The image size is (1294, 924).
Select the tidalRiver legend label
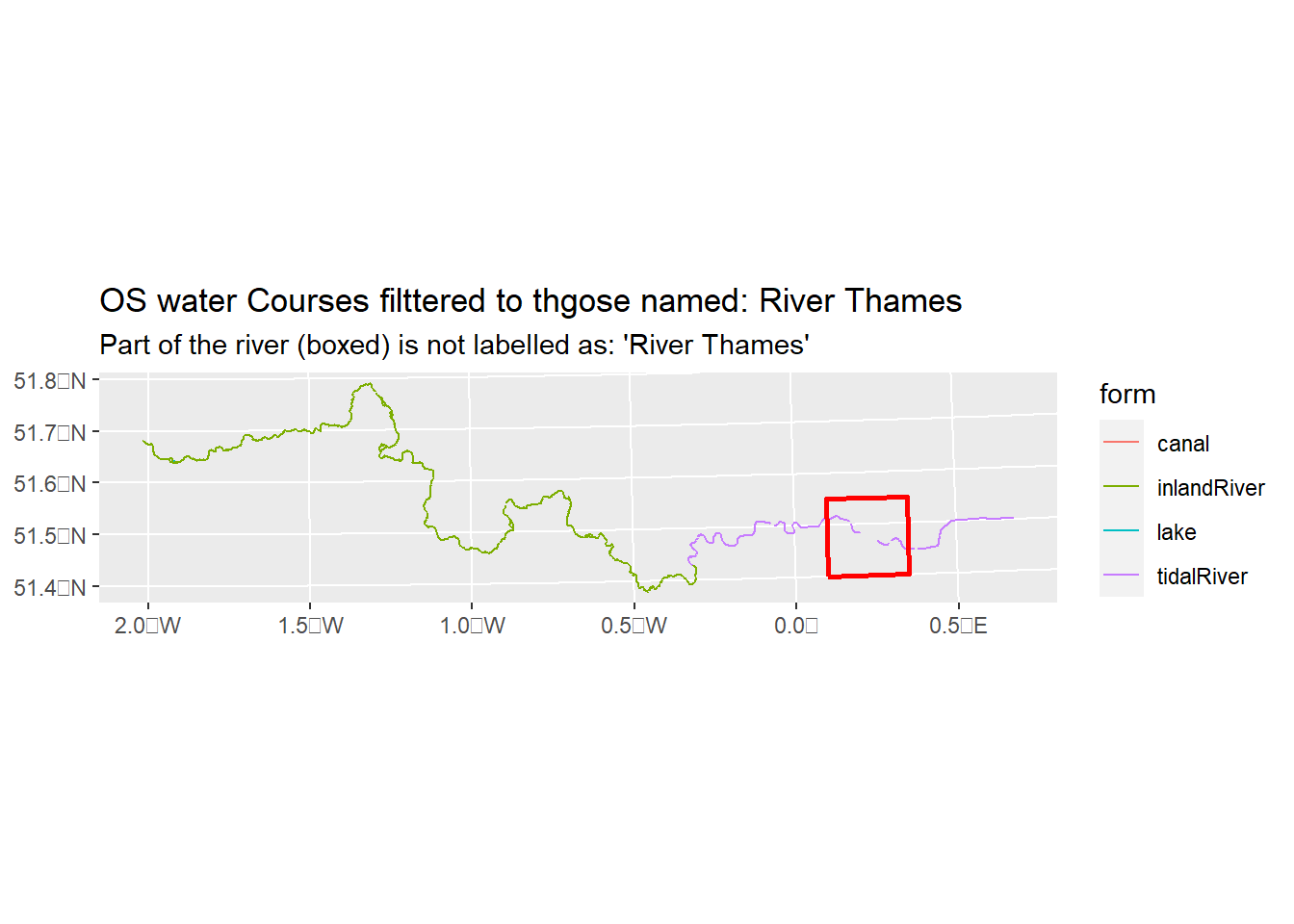pos(1203,577)
